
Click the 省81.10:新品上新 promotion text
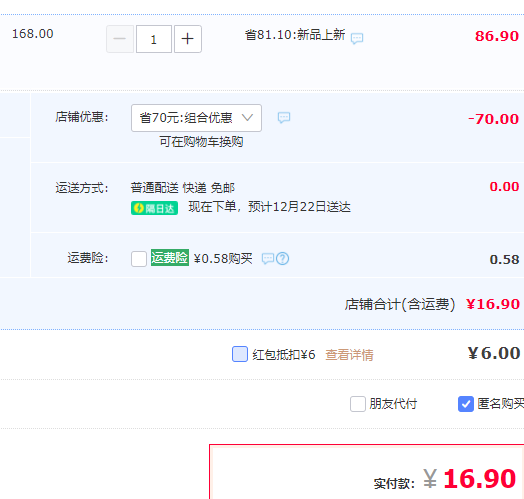point(295,35)
